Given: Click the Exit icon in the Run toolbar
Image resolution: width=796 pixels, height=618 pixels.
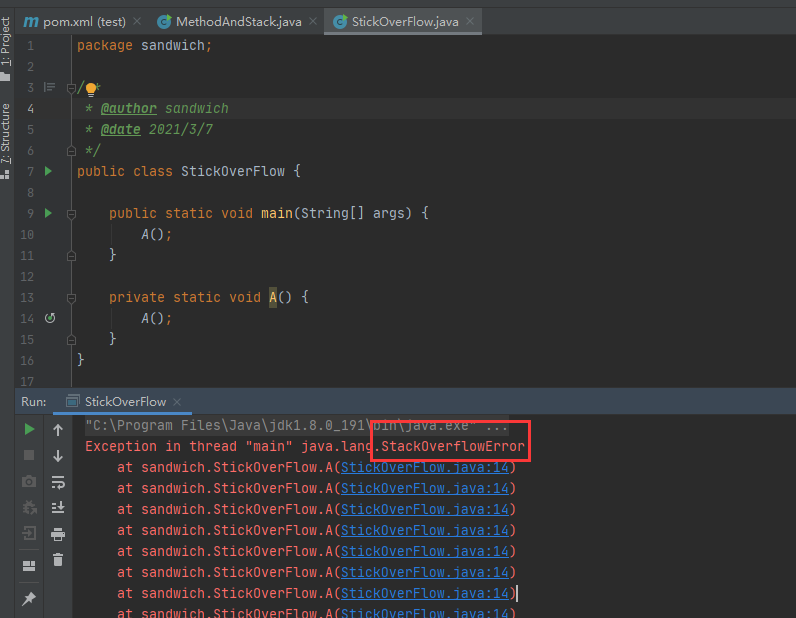Looking at the screenshot, I should (x=29, y=533).
